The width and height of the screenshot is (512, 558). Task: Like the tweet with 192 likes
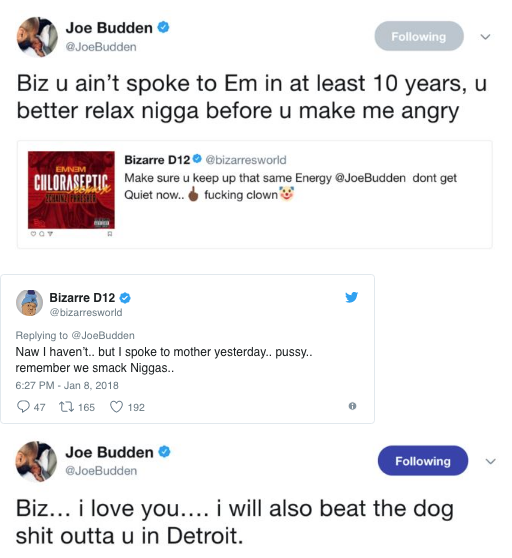[116, 406]
